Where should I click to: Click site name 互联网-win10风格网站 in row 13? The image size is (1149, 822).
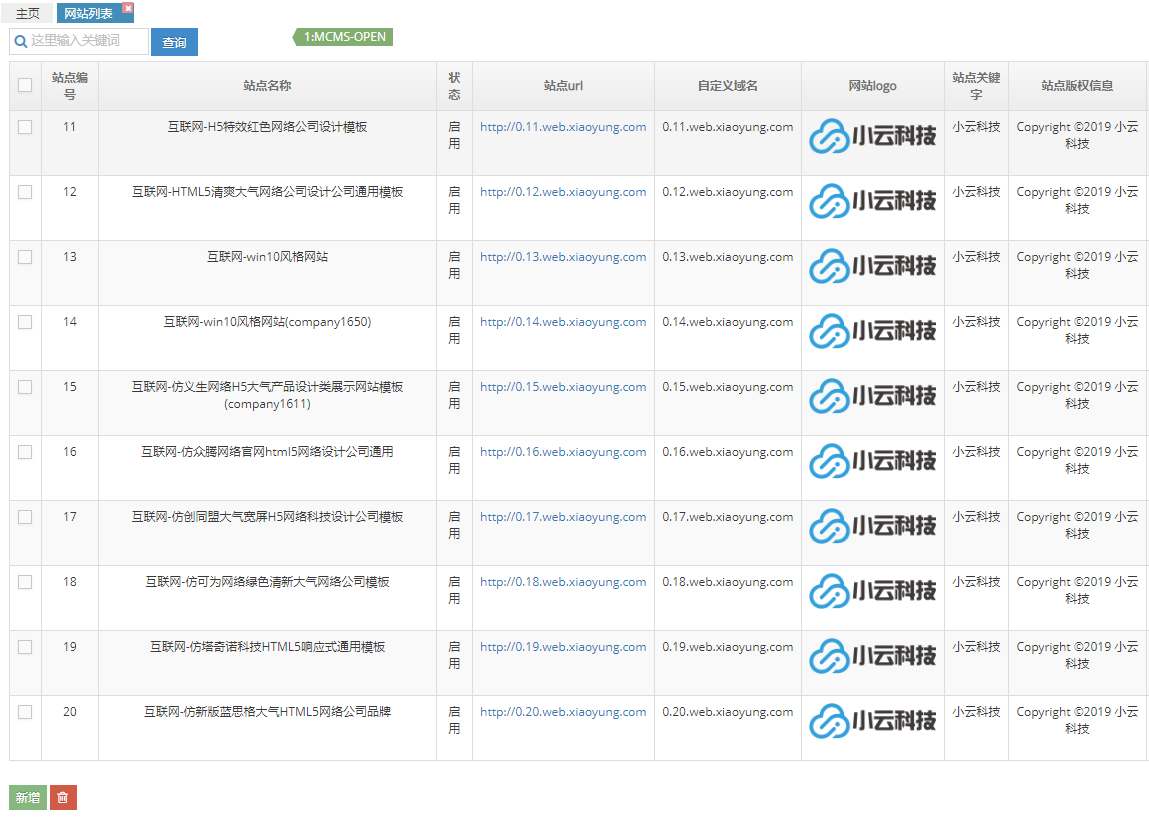pyautogui.click(x=267, y=257)
